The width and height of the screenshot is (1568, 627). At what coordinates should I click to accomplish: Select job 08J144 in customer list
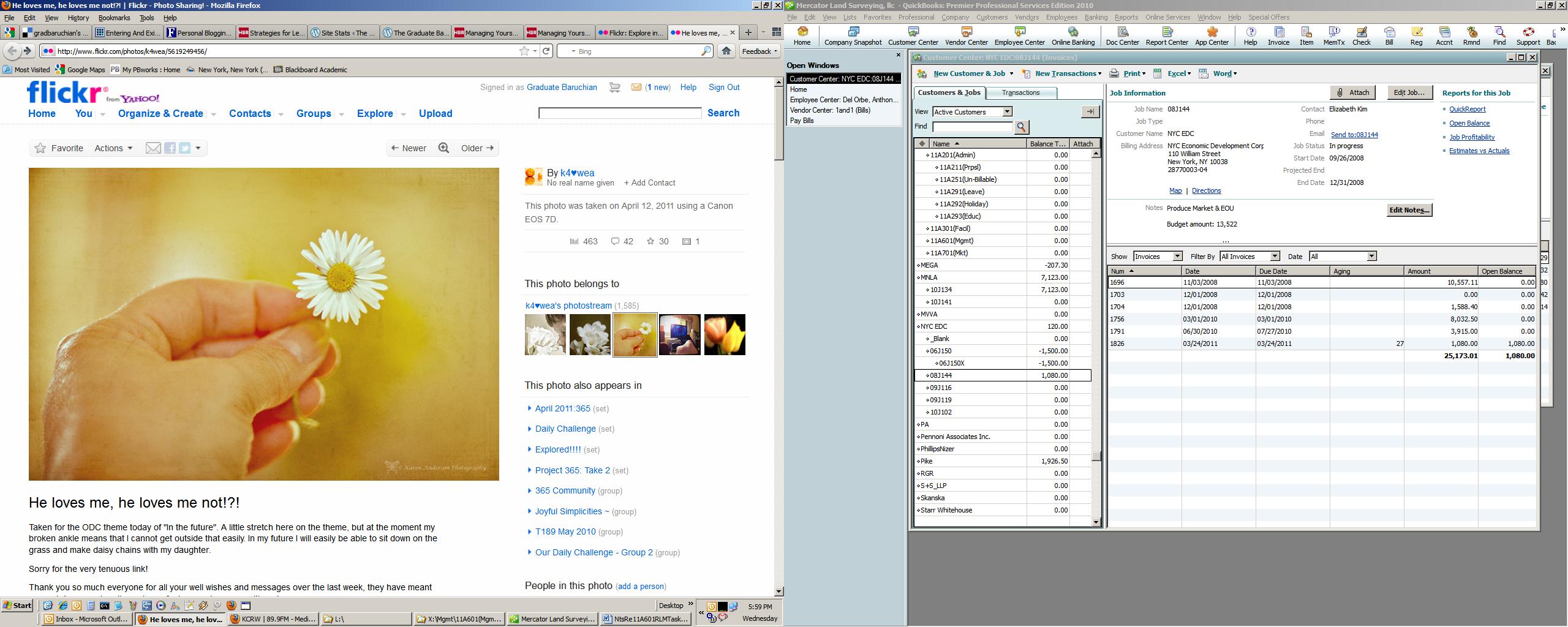coord(941,375)
